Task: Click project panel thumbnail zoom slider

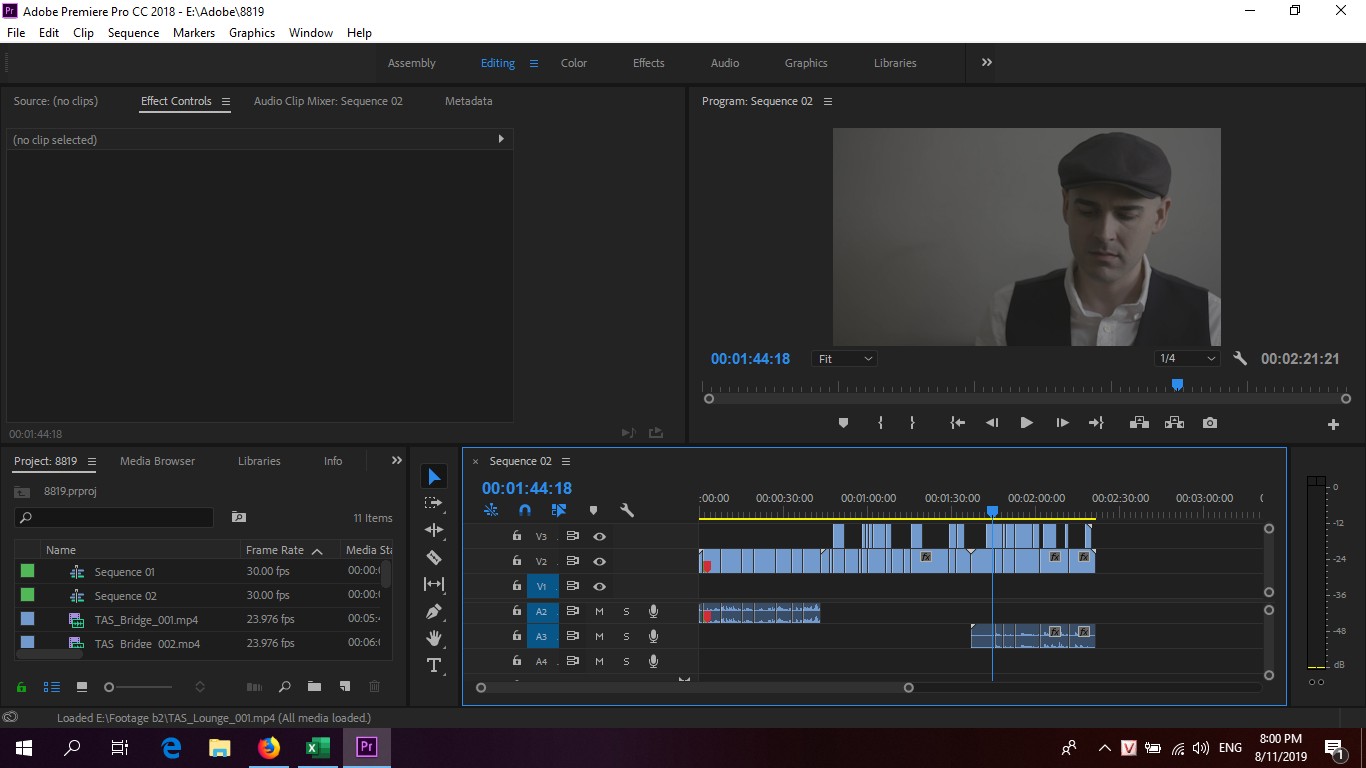Action: click(109, 687)
